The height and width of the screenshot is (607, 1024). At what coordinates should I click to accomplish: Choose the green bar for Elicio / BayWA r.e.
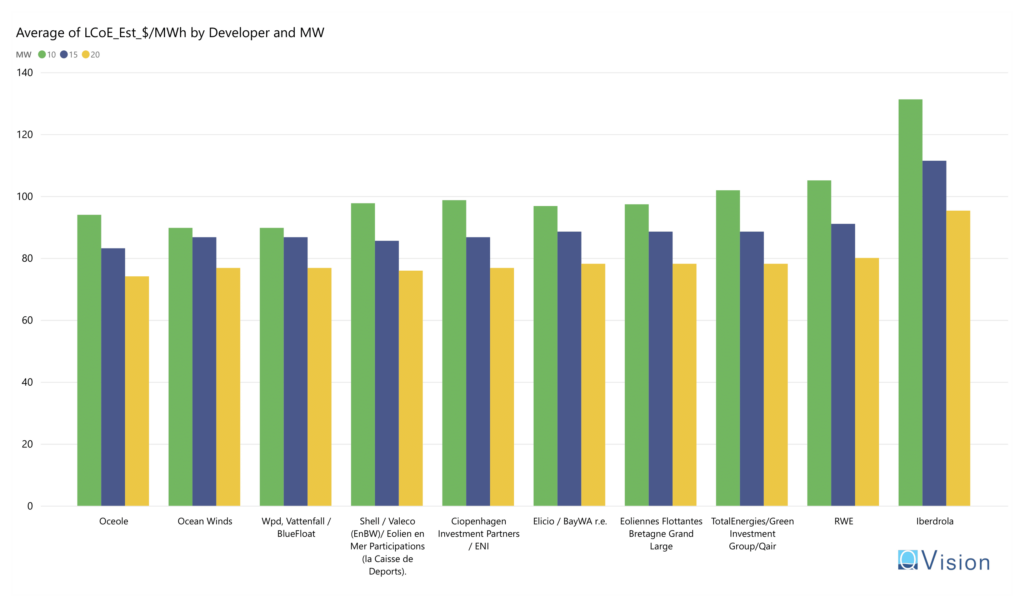(x=545, y=356)
